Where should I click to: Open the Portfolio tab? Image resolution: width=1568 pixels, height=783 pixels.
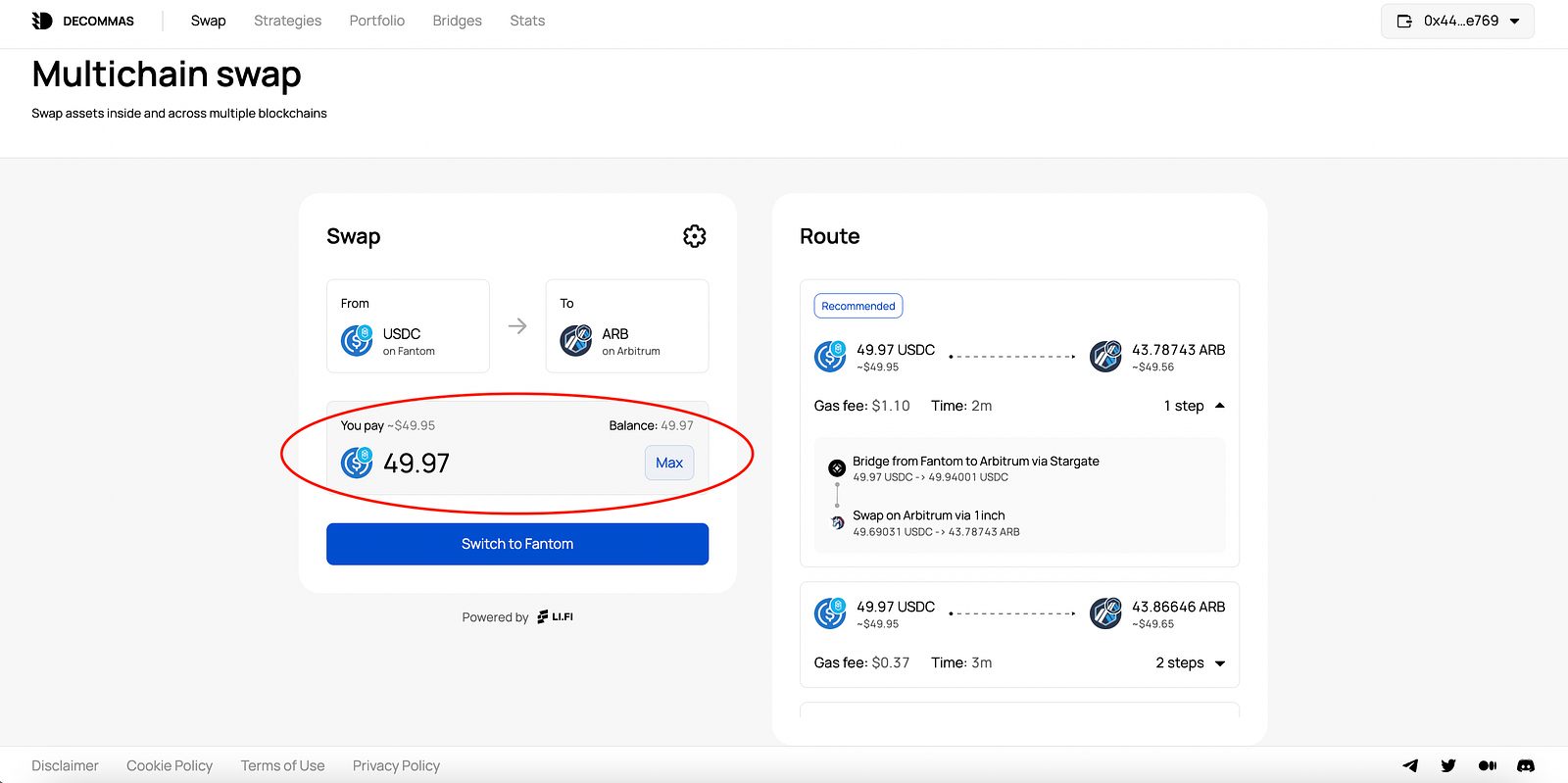click(x=377, y=21)
